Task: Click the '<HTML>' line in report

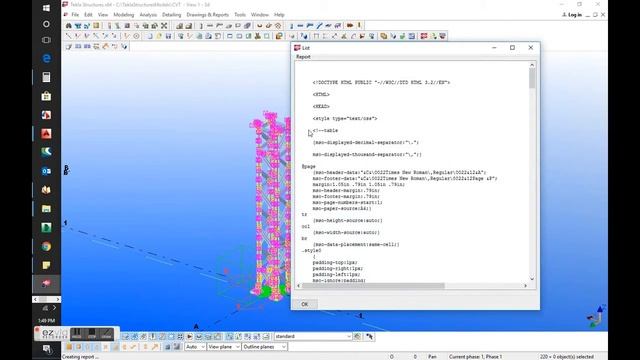Action: coord(321,94)
